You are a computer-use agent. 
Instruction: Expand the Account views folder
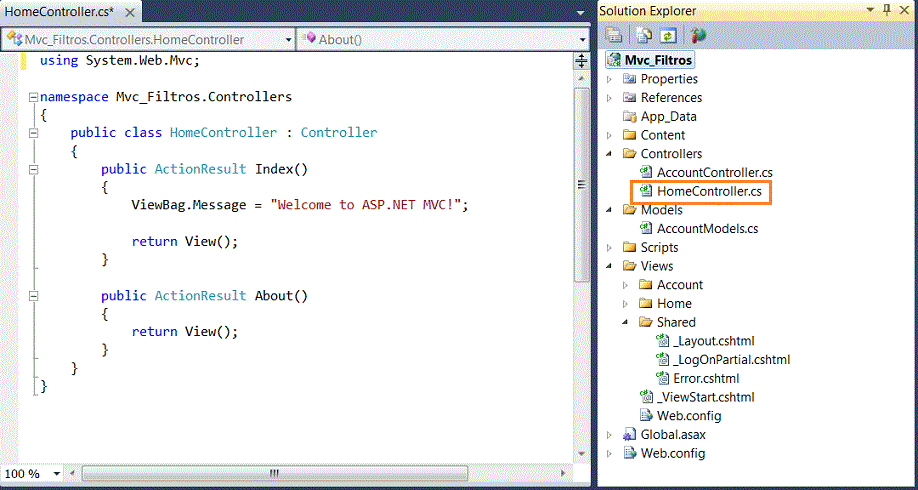pos(626,285)
